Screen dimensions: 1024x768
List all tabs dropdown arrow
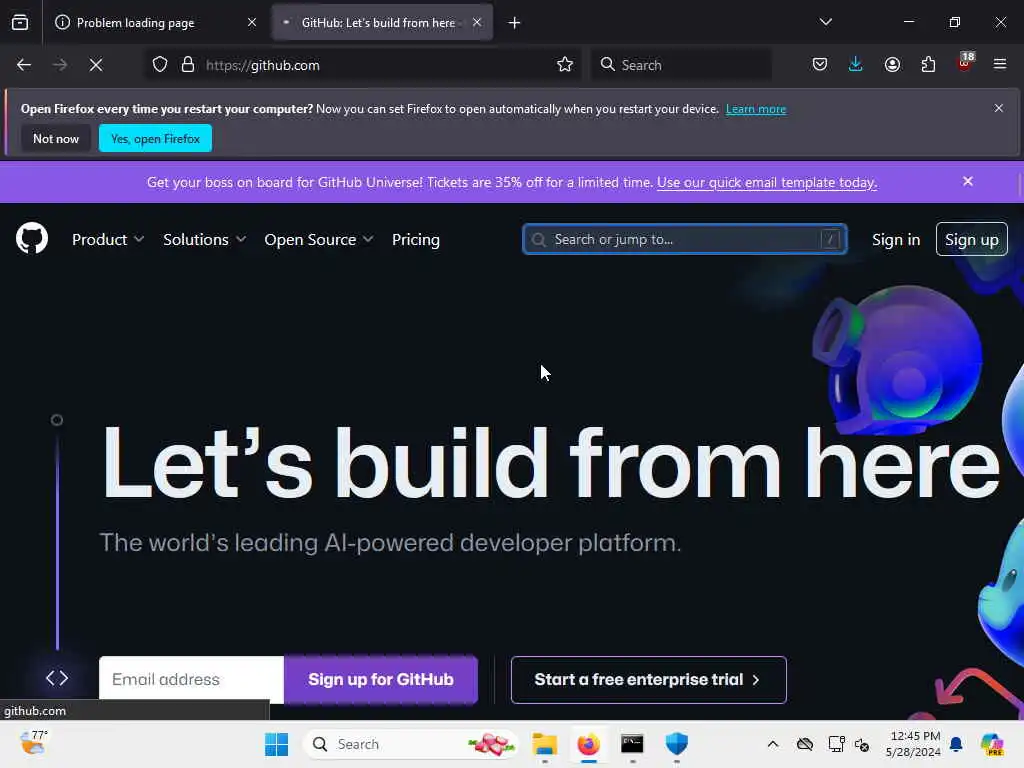(x=825, y=22)
